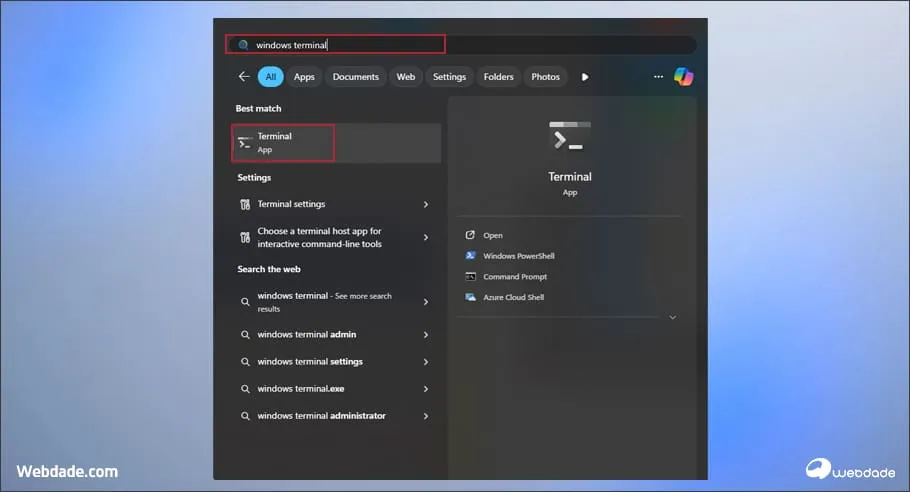Click the three-dots more options icon
The height and width of the screenshot is (492, 910).
pyautogui.click(x=658, y=77)
